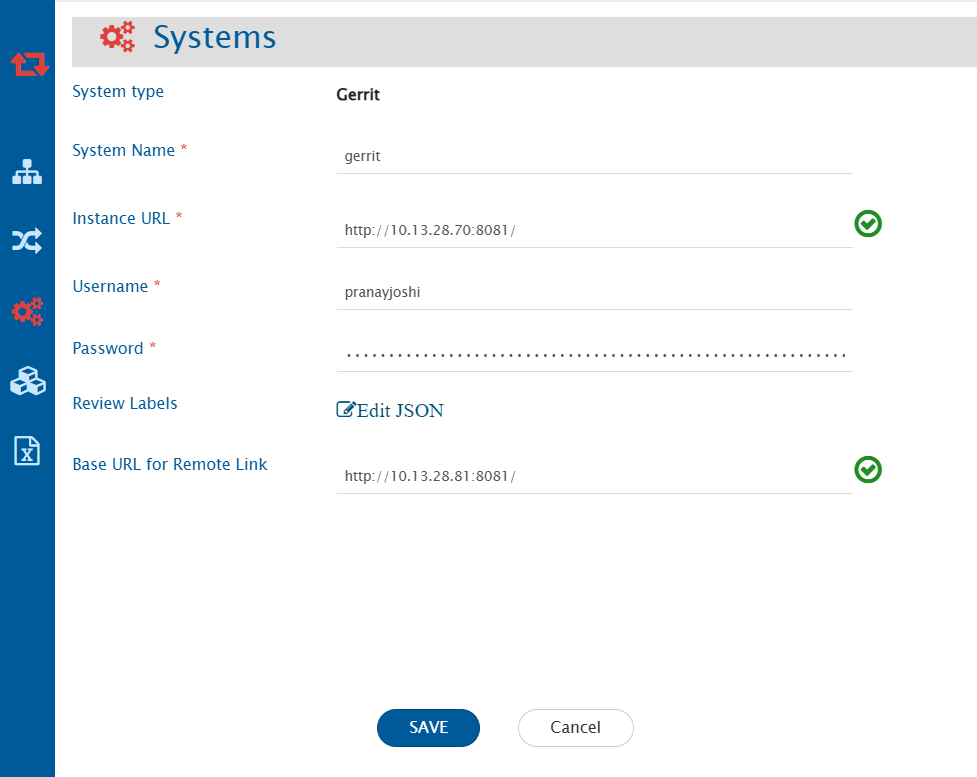Click green checkmark beside Base URL field
Viewport: 977px width, 777px height.
[868, 469]
